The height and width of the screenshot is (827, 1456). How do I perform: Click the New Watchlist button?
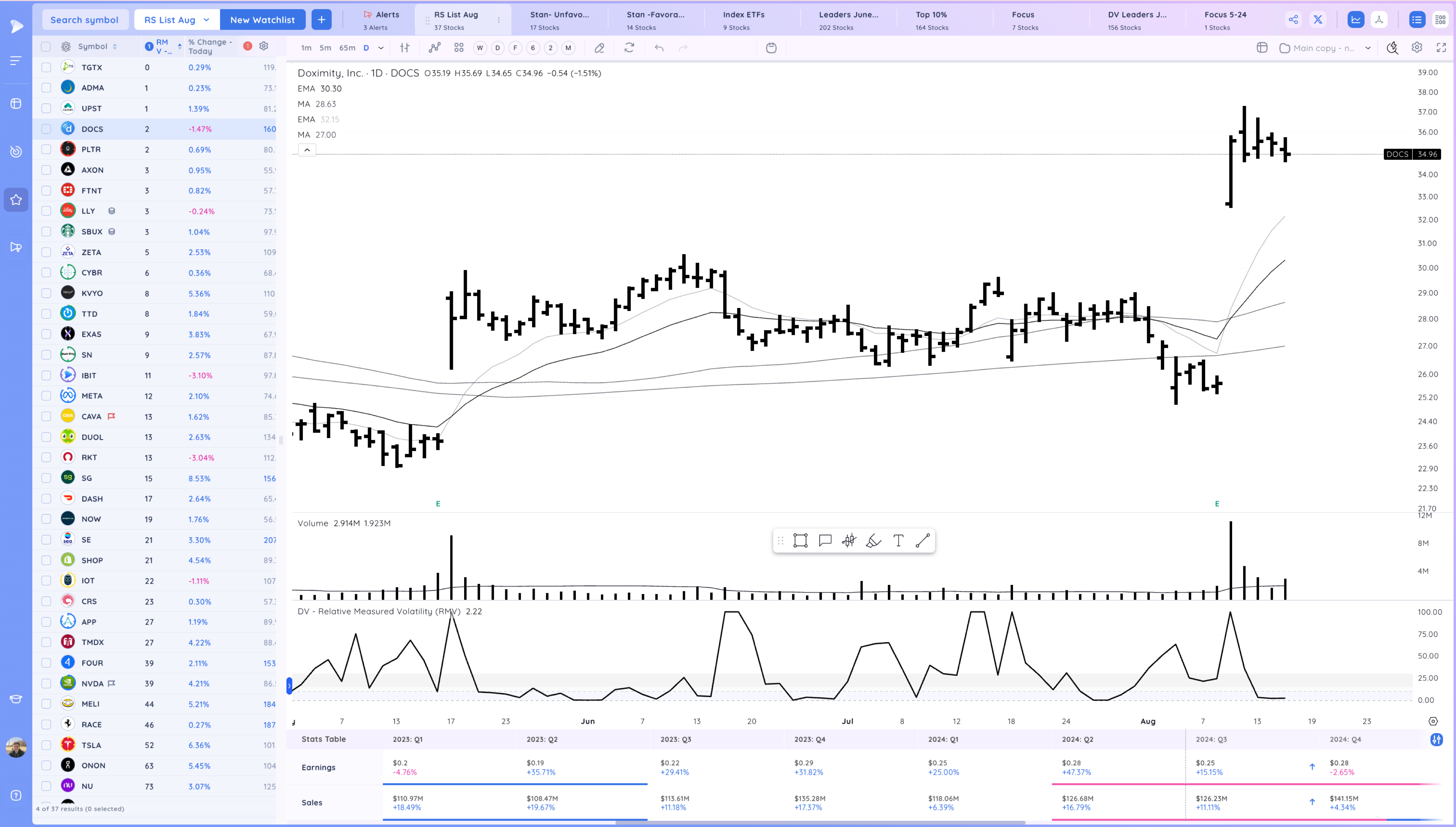click(x=263, y=19)
